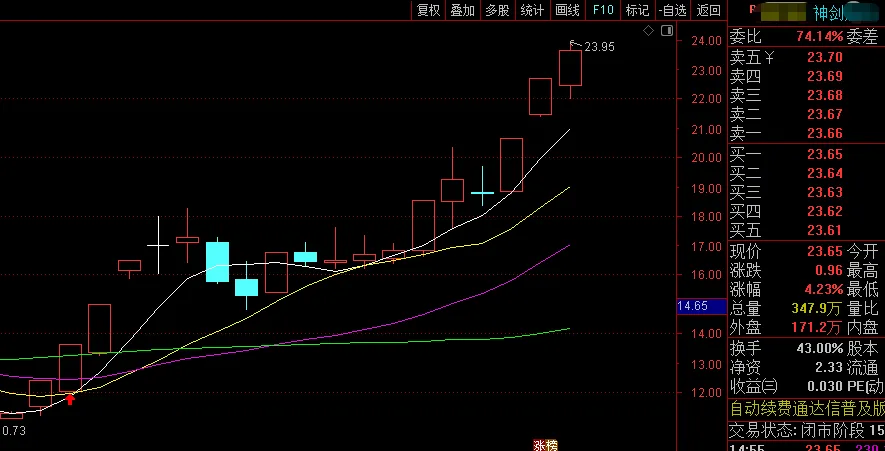Select the 买五 23.61 bid row
This screenshot has height=451, width=885.
[x=807, y=230]
